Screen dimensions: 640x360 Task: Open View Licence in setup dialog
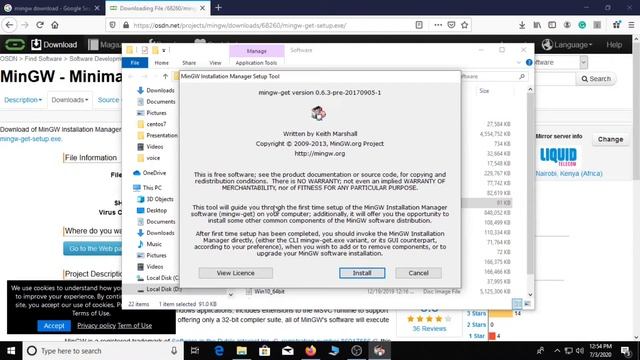(x=236, y=273)
